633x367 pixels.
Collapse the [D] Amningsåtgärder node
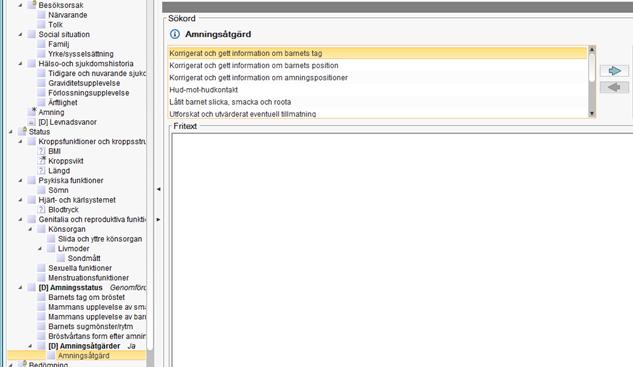(30, 346)
